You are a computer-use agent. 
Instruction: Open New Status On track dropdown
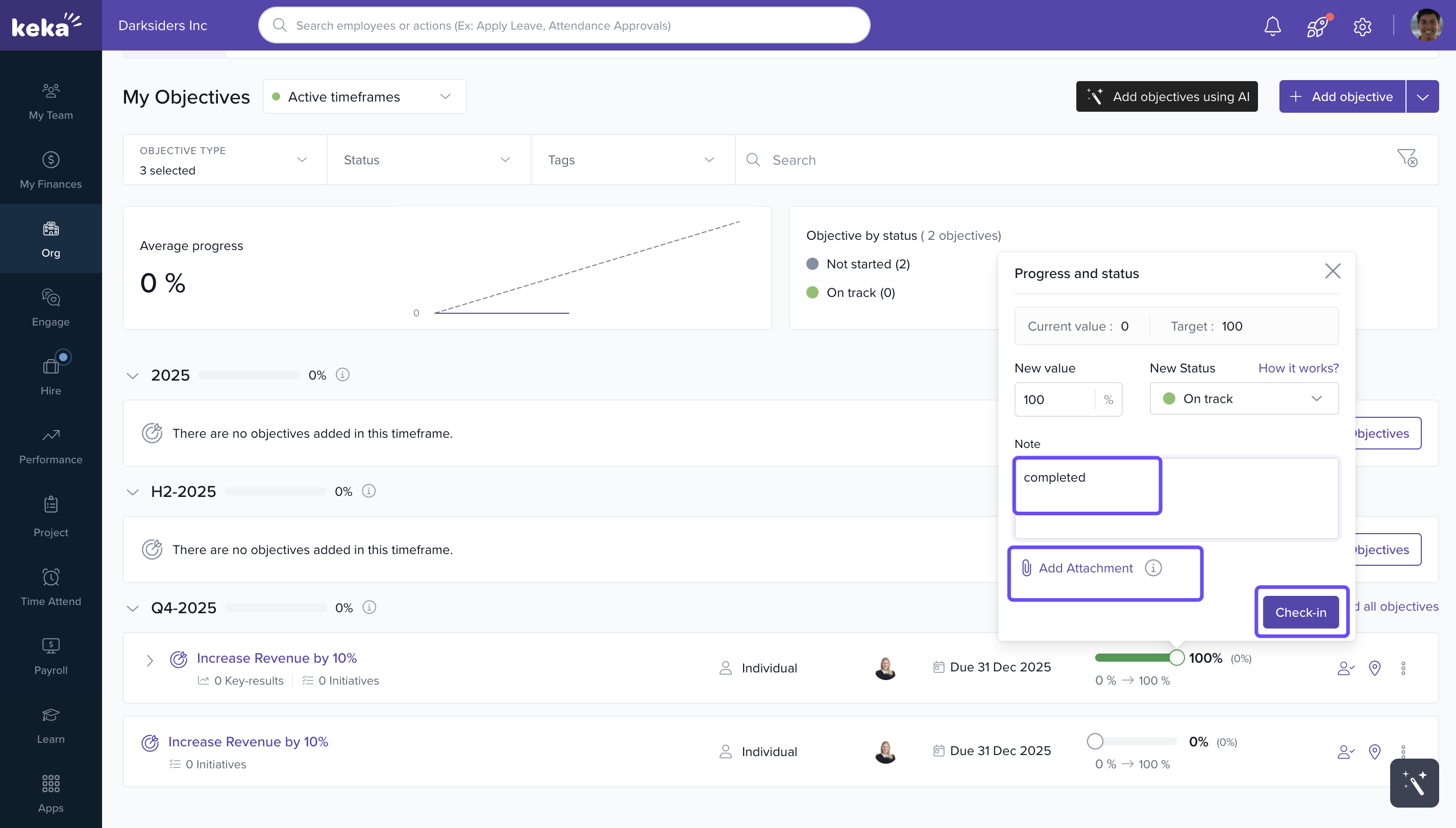click(1243, 398)
